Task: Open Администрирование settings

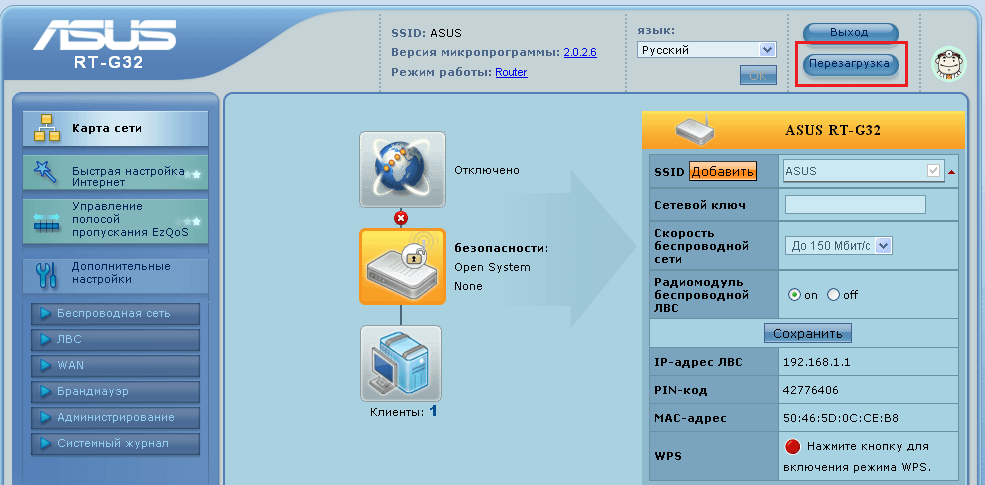Action: (115, 417)
